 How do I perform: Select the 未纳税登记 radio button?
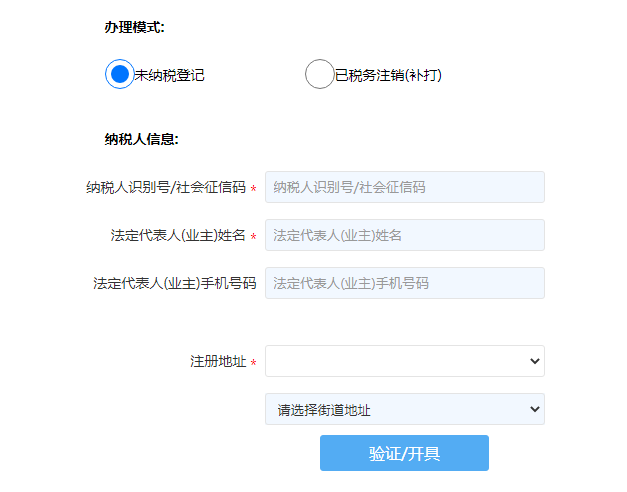click(x=119, y=74)
